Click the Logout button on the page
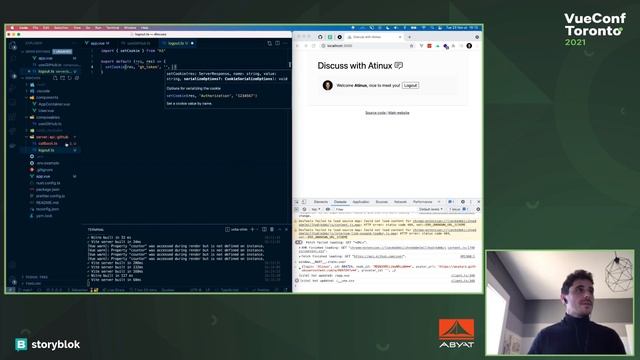This screenshot has height=360, width=640. (410, 85)
